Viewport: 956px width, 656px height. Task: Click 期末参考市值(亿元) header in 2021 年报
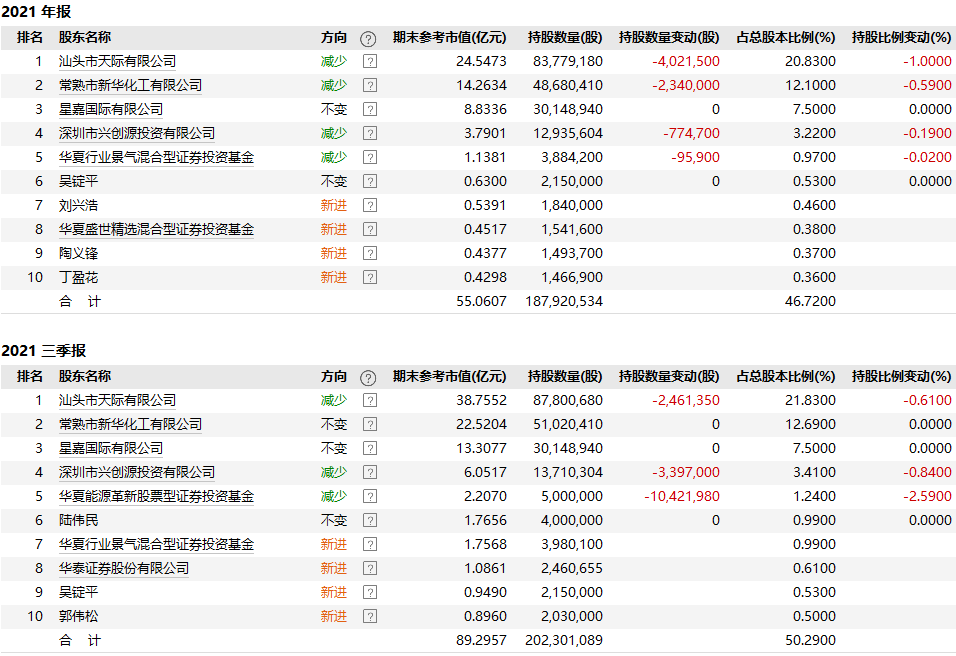point(449,38)
